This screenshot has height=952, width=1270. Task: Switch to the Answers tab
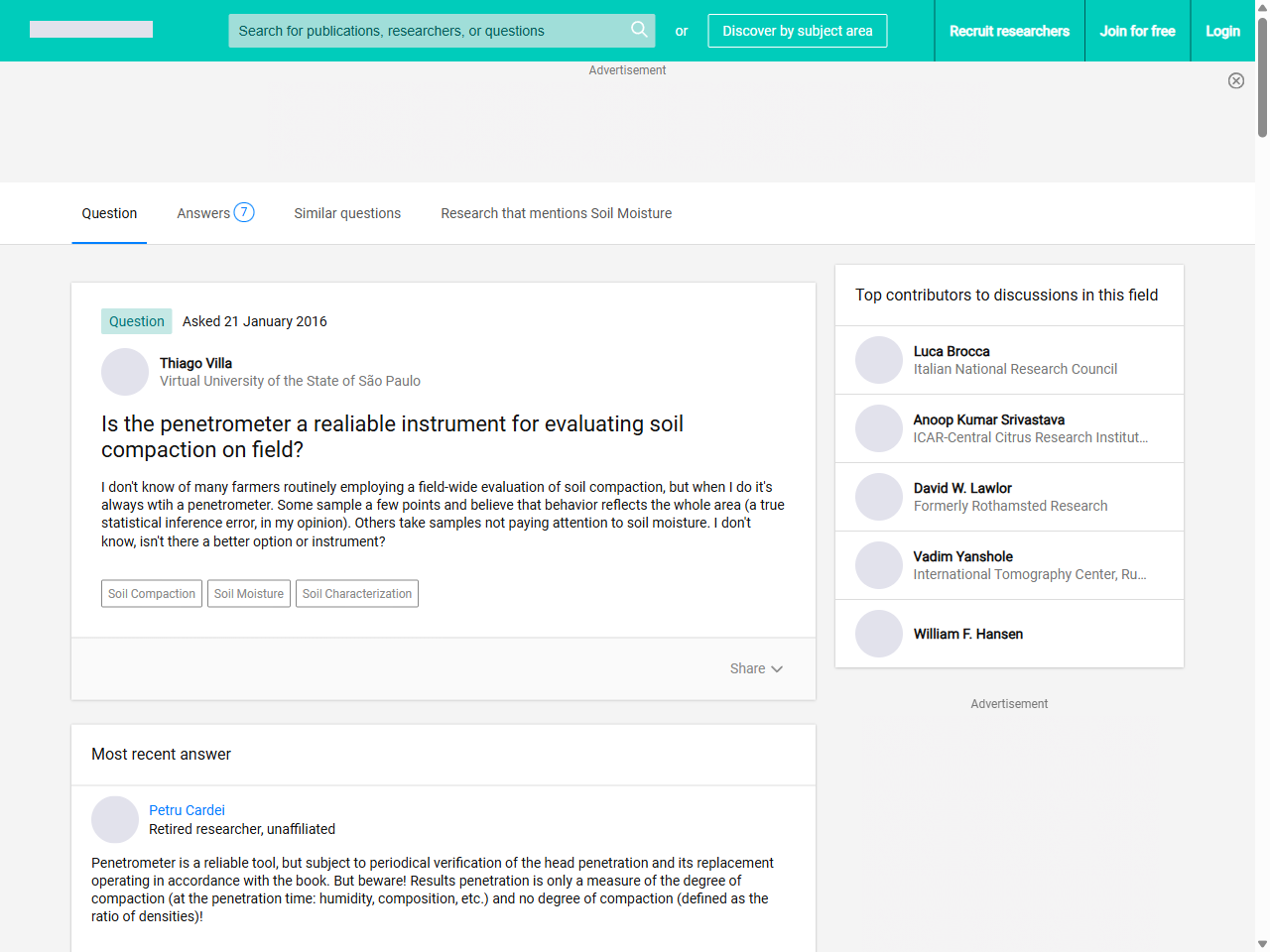(x=215, y=213)
